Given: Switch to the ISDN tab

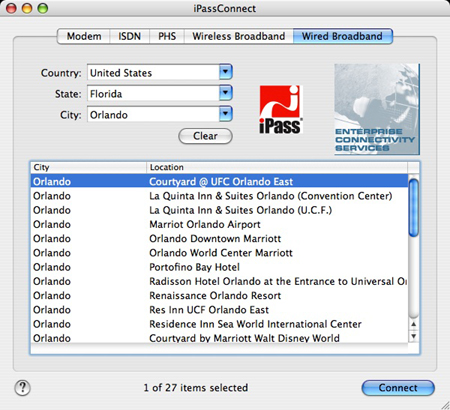Looking at the screenshot, I should point(130,36).
